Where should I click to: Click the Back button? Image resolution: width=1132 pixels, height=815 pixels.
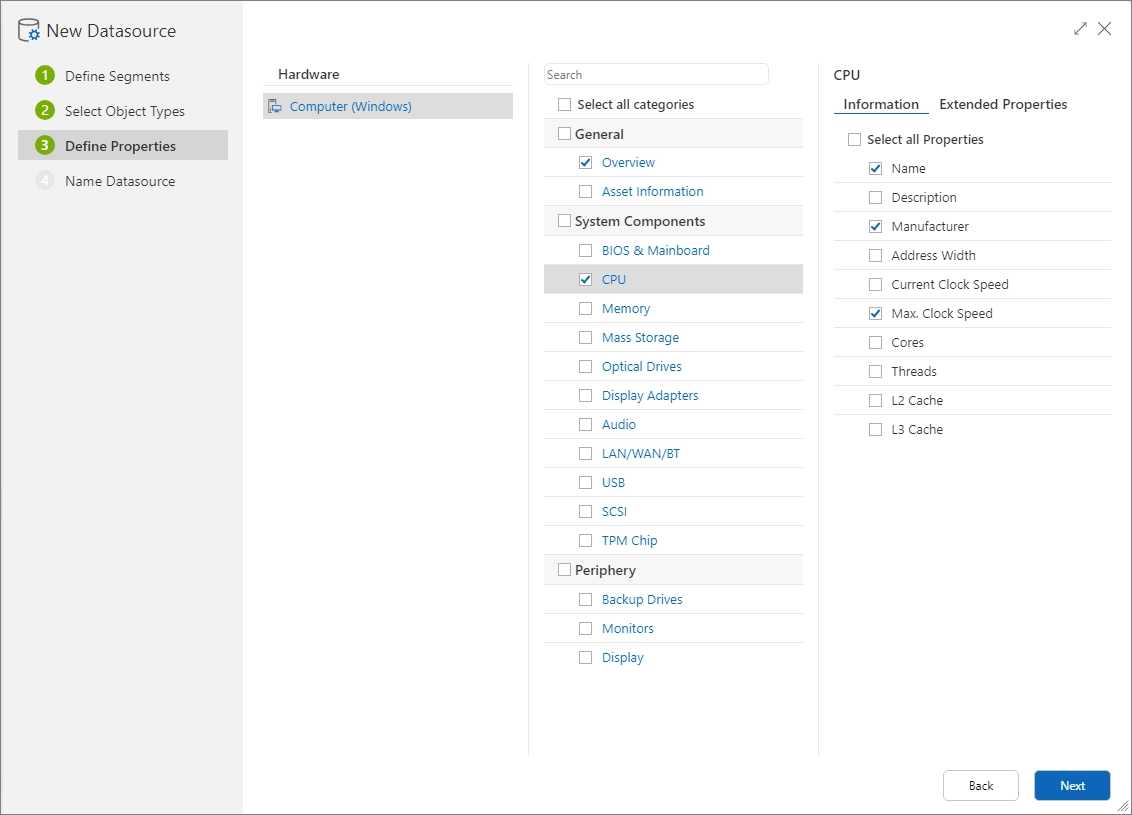pos(980,785)
